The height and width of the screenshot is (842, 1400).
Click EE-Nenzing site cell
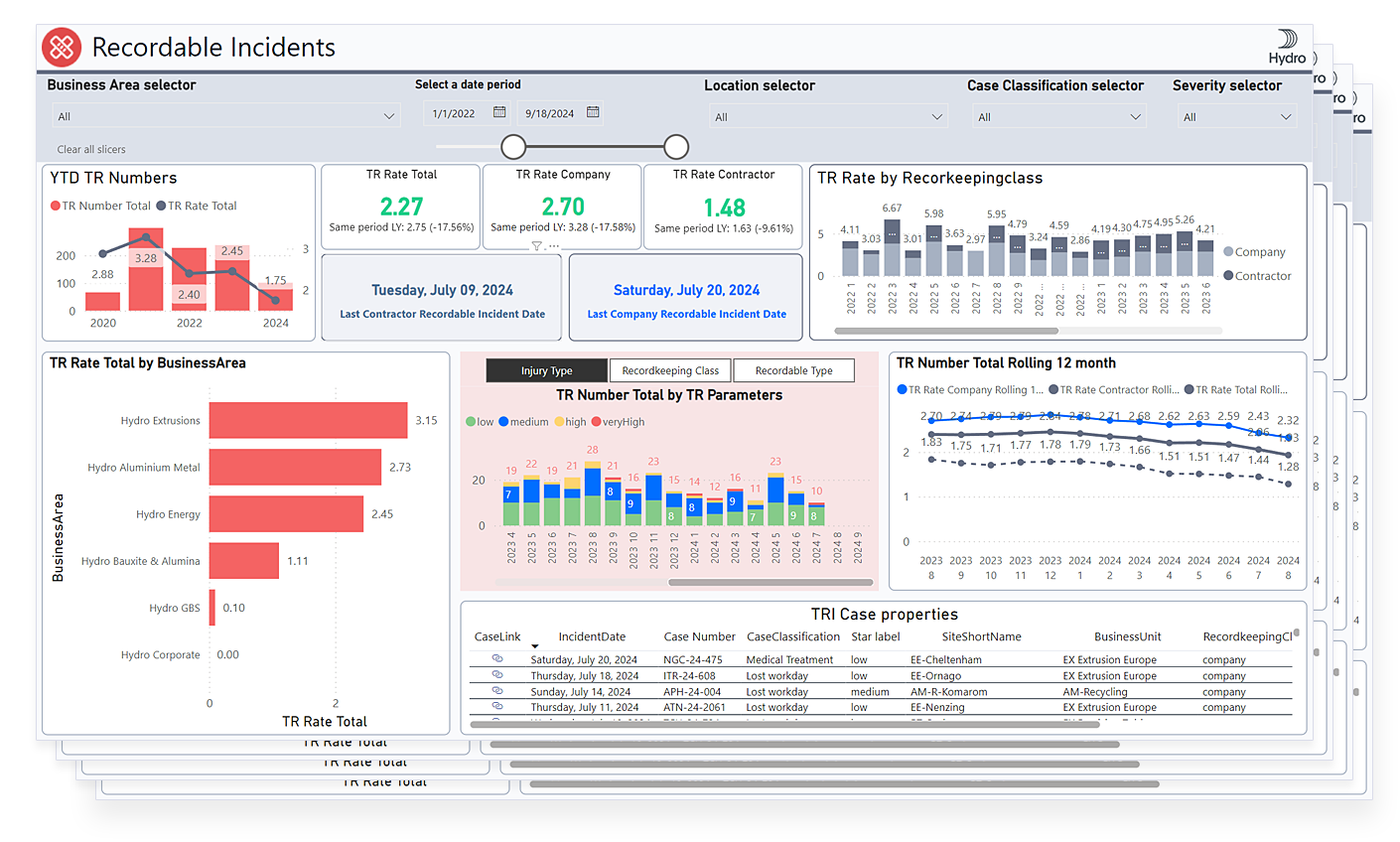click(x=937, y=708)
